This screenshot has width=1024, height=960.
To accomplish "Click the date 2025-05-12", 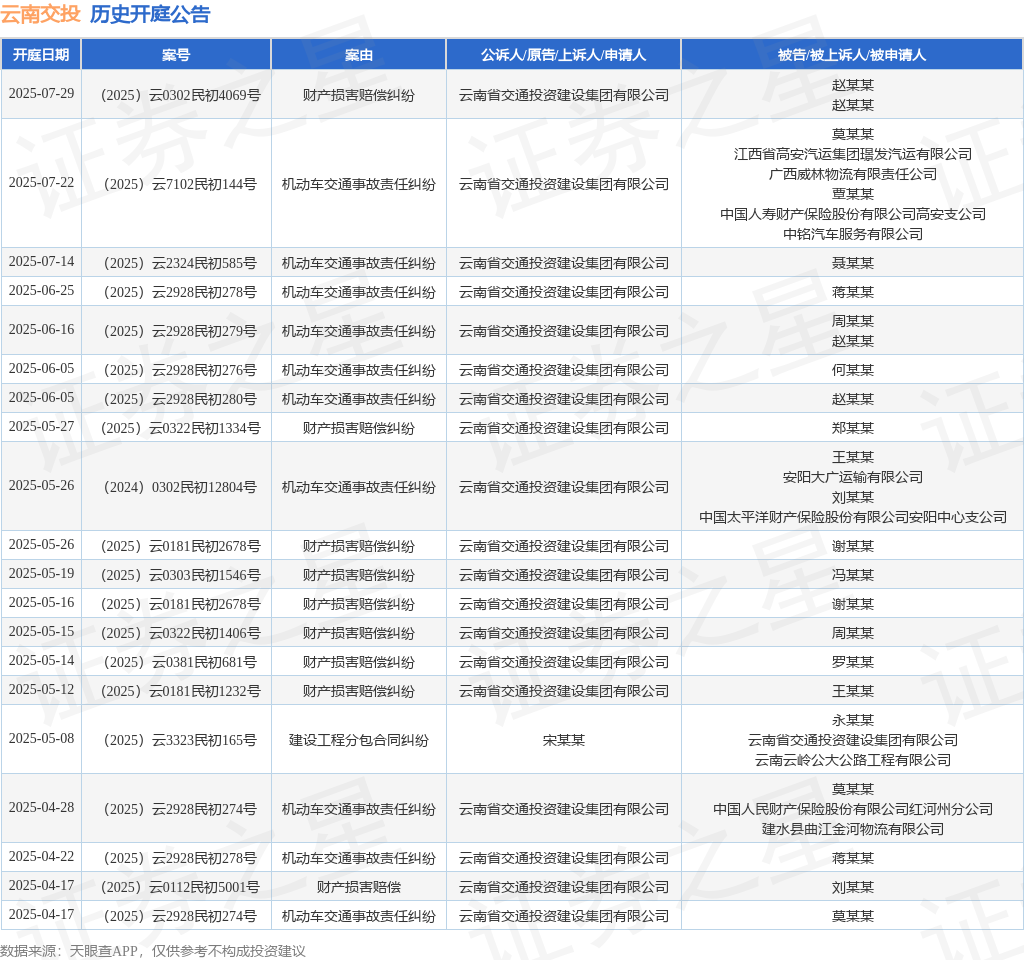I will [x=41, y=689].
